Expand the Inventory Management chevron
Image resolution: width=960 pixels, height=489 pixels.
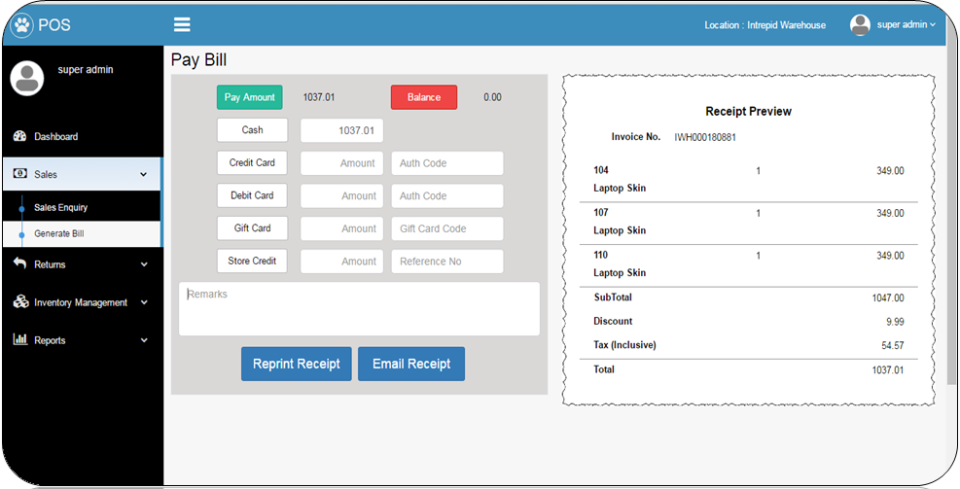[x=144, y=302]
